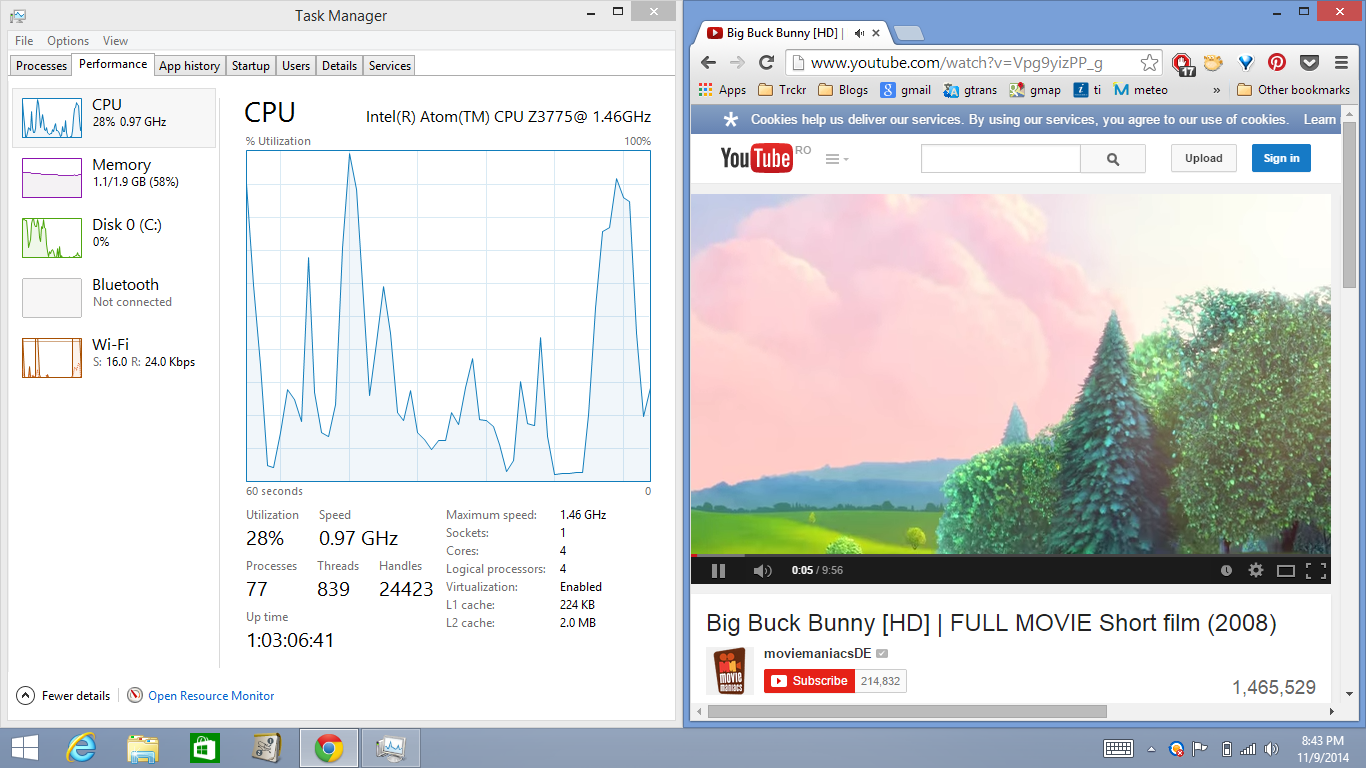1366x768 pixels.
Task: Mute the YouTube player volume
Action: [x=762, y=570]
